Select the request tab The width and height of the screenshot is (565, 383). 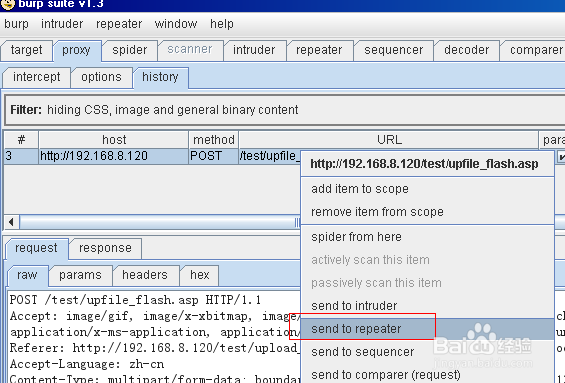point(36,248)
